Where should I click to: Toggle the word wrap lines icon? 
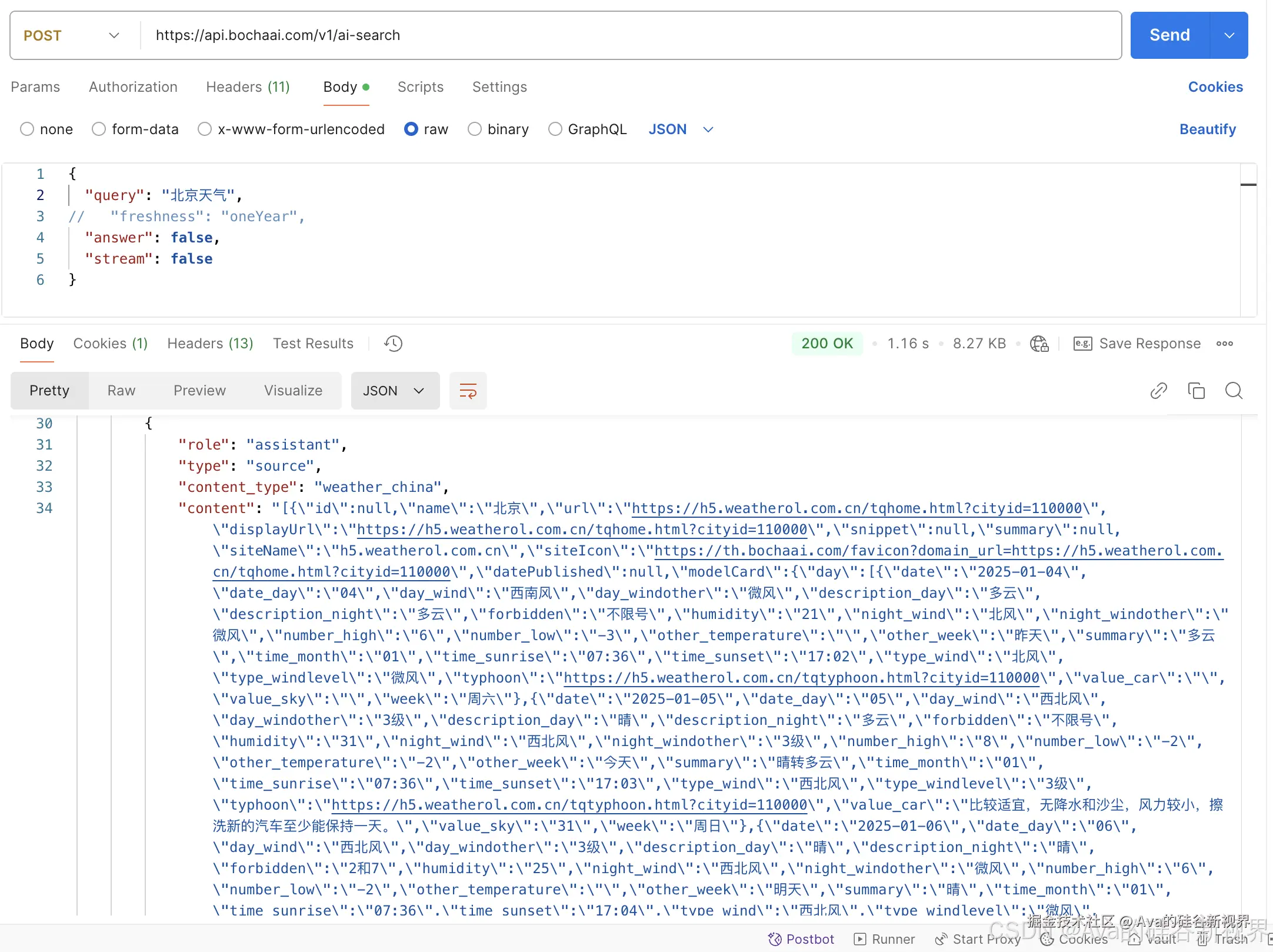[x=468, y=391]
